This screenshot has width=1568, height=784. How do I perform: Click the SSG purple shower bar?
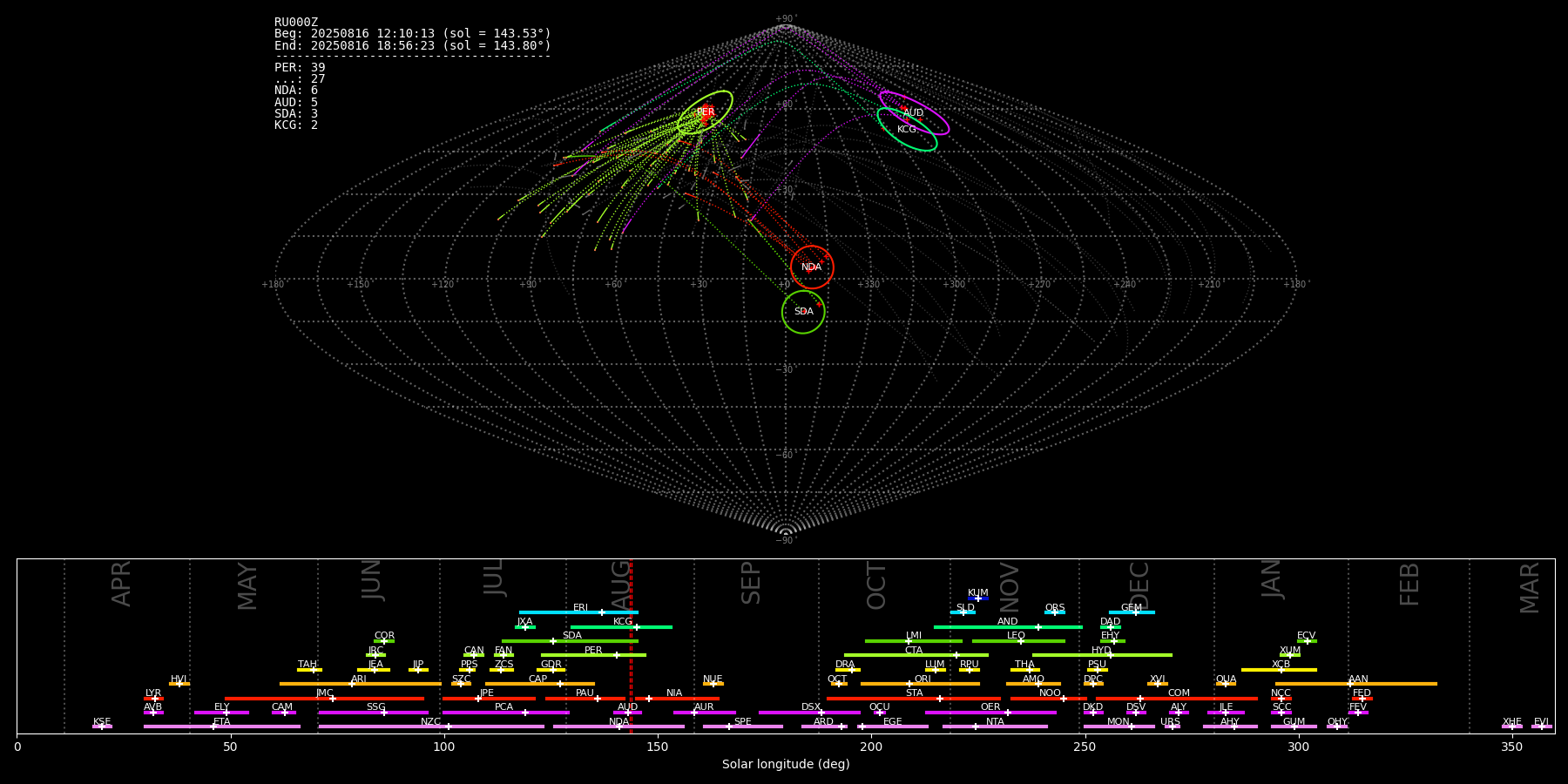click(374, 713)
